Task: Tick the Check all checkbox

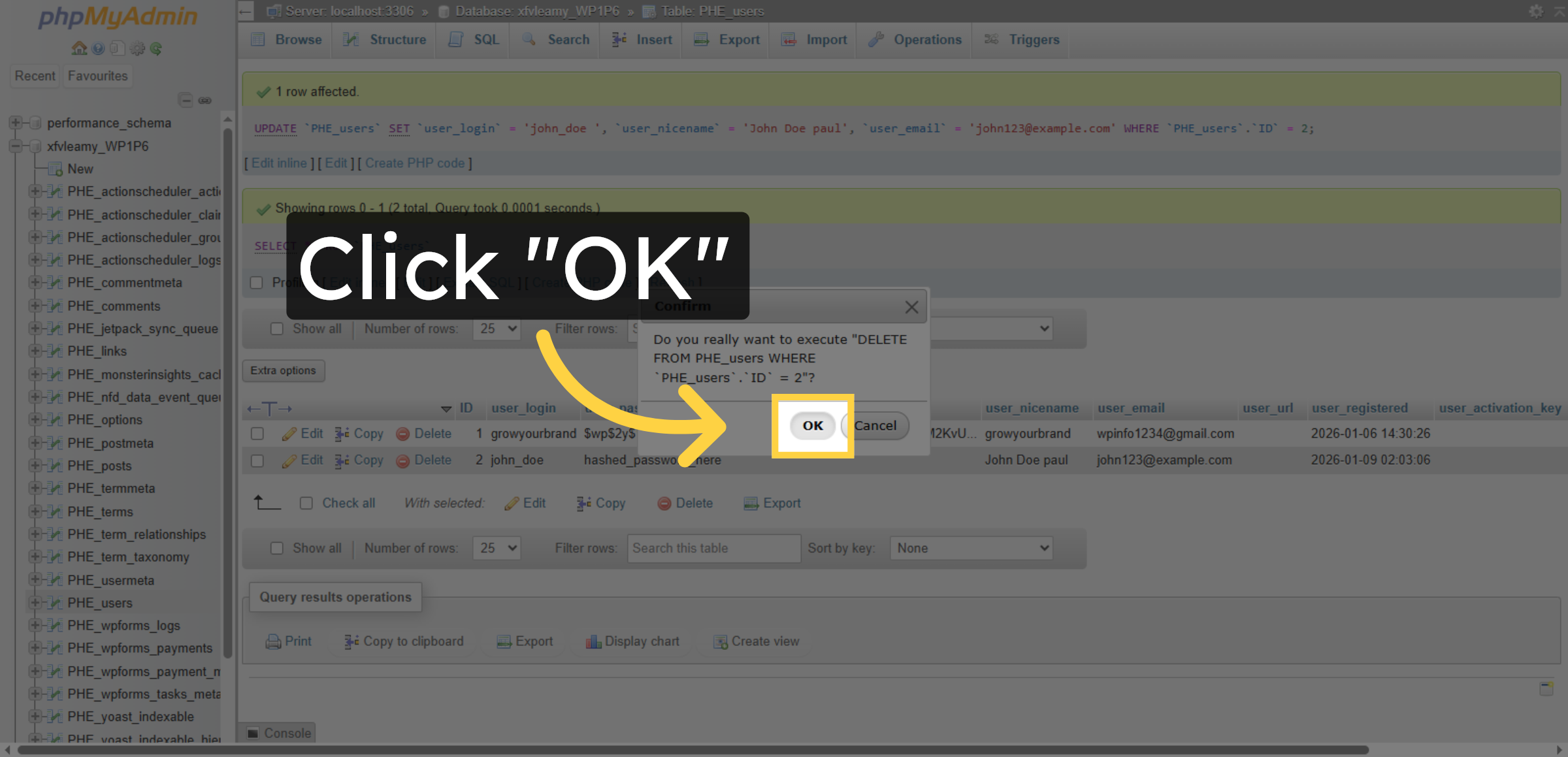Action: (306, 503)
